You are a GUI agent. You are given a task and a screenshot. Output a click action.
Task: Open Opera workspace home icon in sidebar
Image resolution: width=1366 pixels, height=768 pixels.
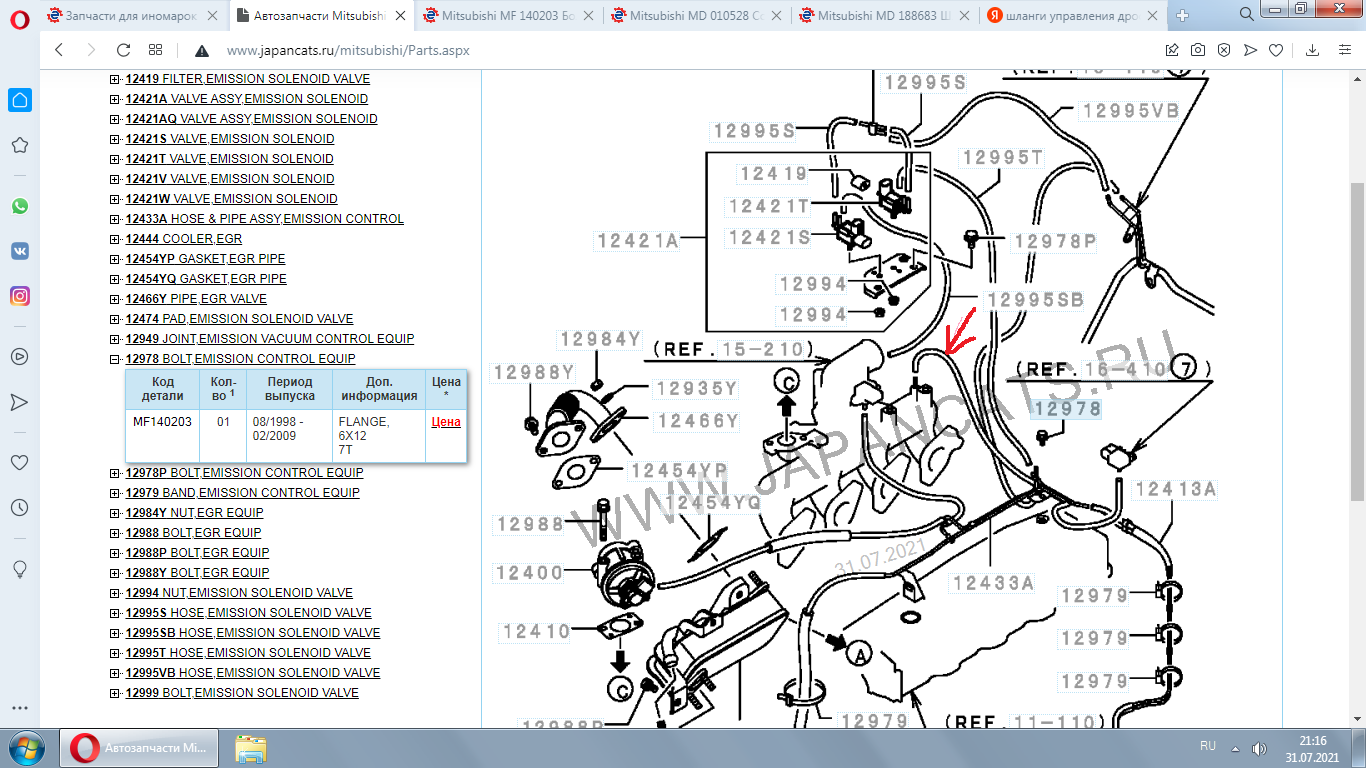pyautogui.click(x=20, y=99)
